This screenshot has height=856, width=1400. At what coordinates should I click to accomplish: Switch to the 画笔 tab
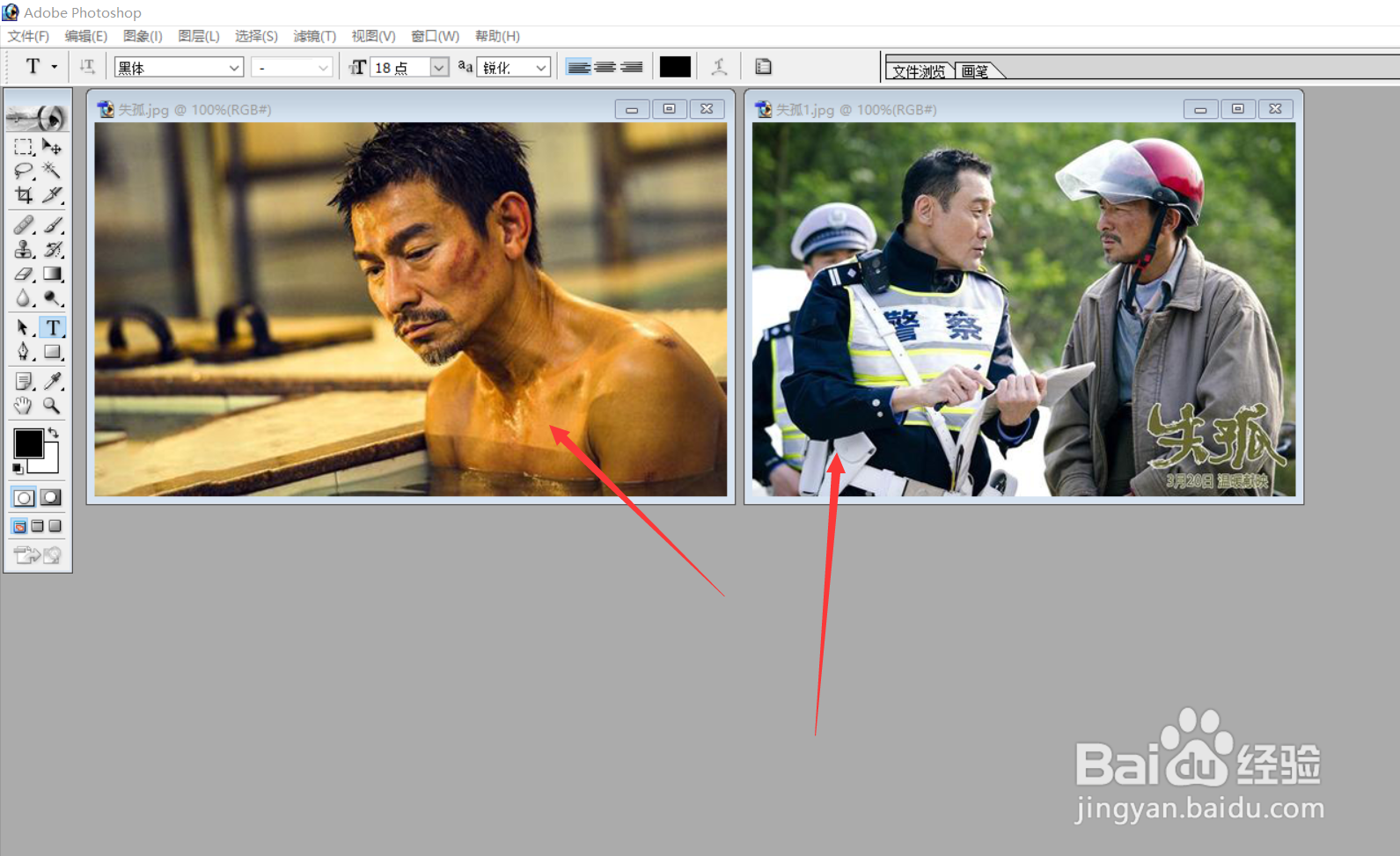pyautogui.click(x=974, y=70)
